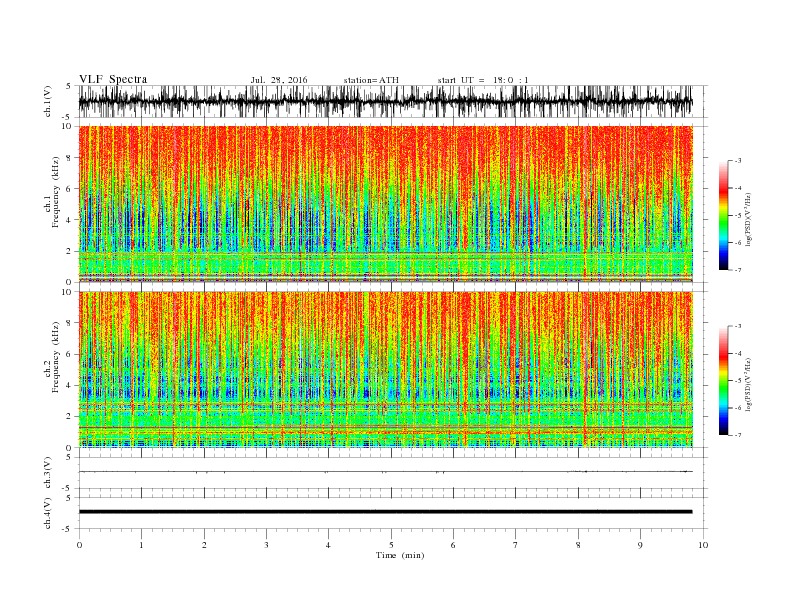
Task: Click time axis tick label "1"
Action: click(x=141, y=545)
